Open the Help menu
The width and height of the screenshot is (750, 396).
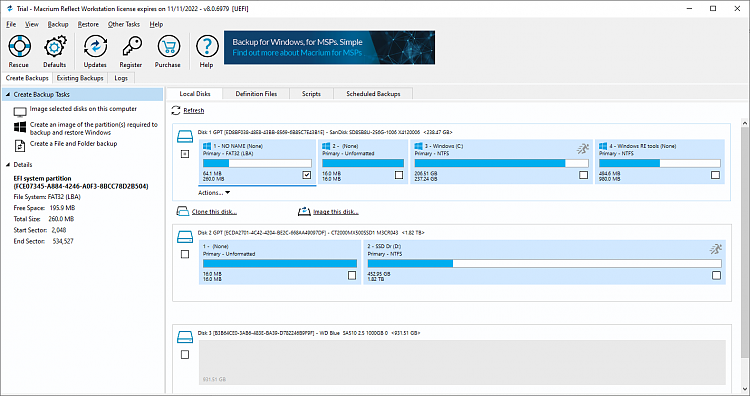point(156,24)
